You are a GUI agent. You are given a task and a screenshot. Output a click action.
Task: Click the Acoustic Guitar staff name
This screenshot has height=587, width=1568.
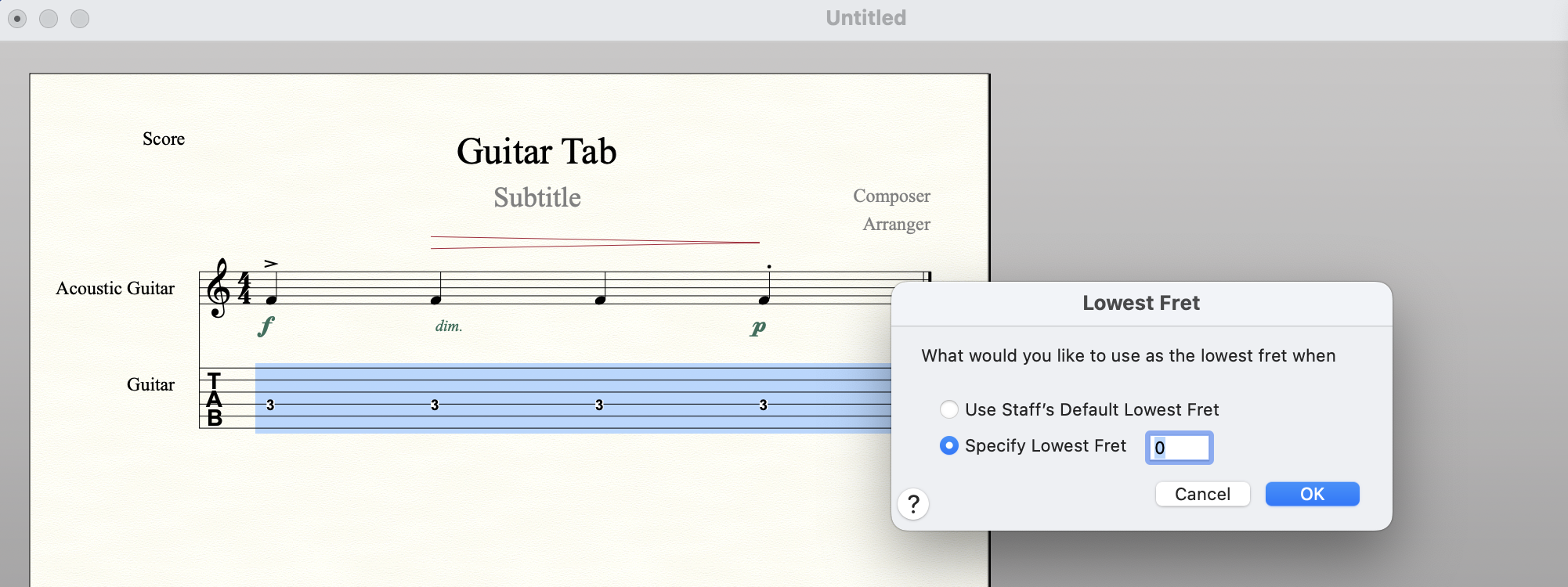115,288
